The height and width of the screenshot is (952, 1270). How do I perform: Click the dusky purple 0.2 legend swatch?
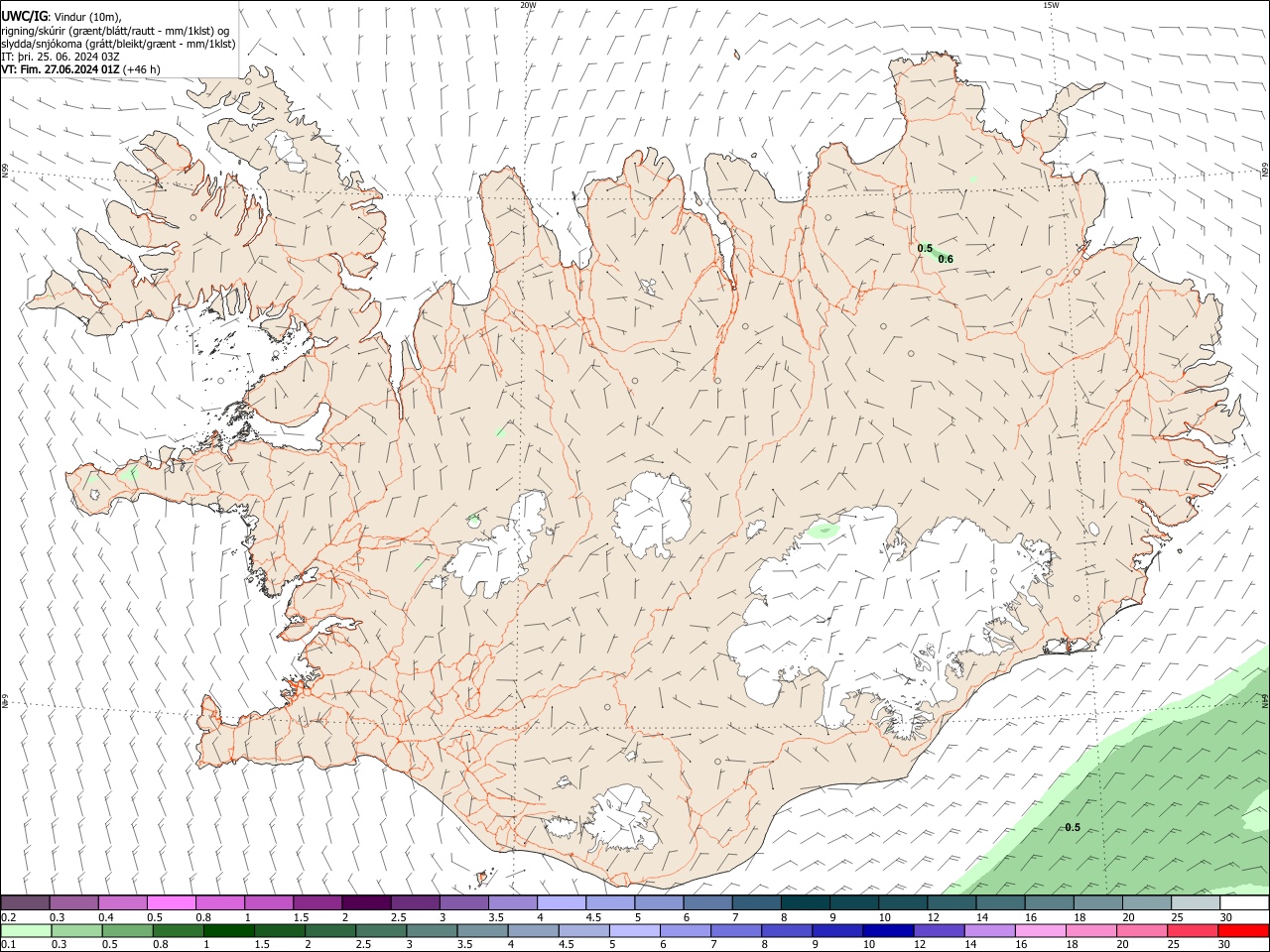(x=25, y=902)
